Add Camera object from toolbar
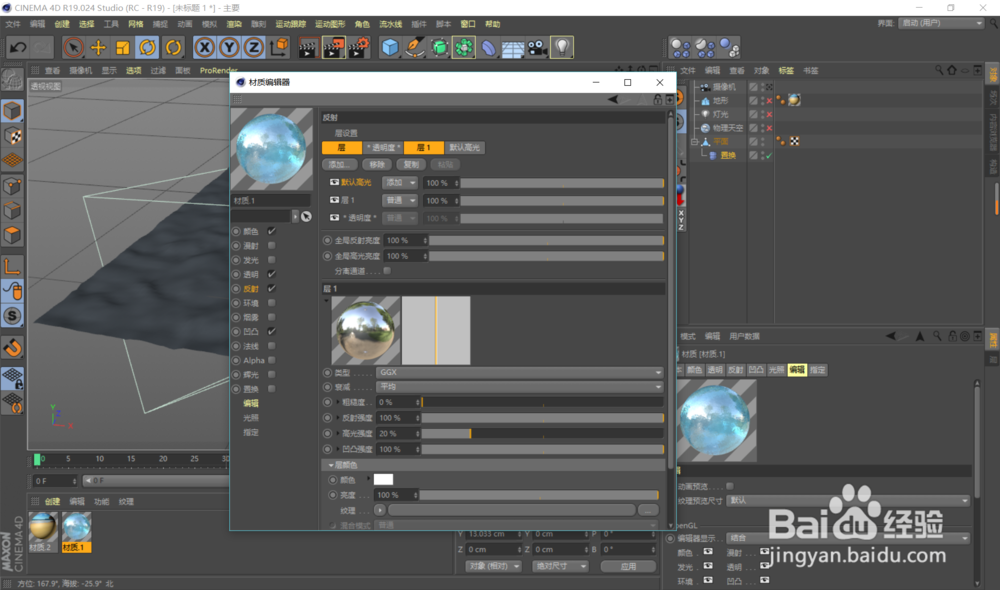This screenshot has width=1000, height=590. [537, 48]
